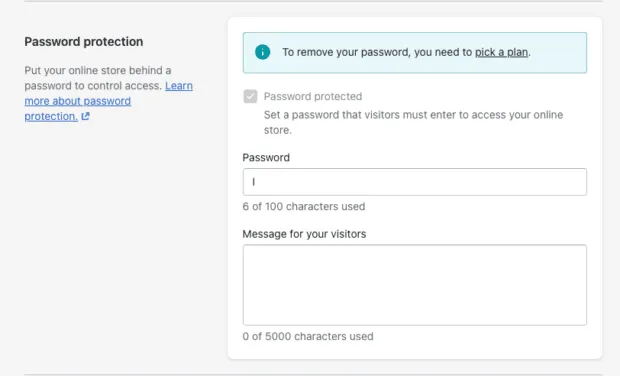Click the 'Password protected' checkbox label
This screenshot has width=620, height=376.
(313, 96)
